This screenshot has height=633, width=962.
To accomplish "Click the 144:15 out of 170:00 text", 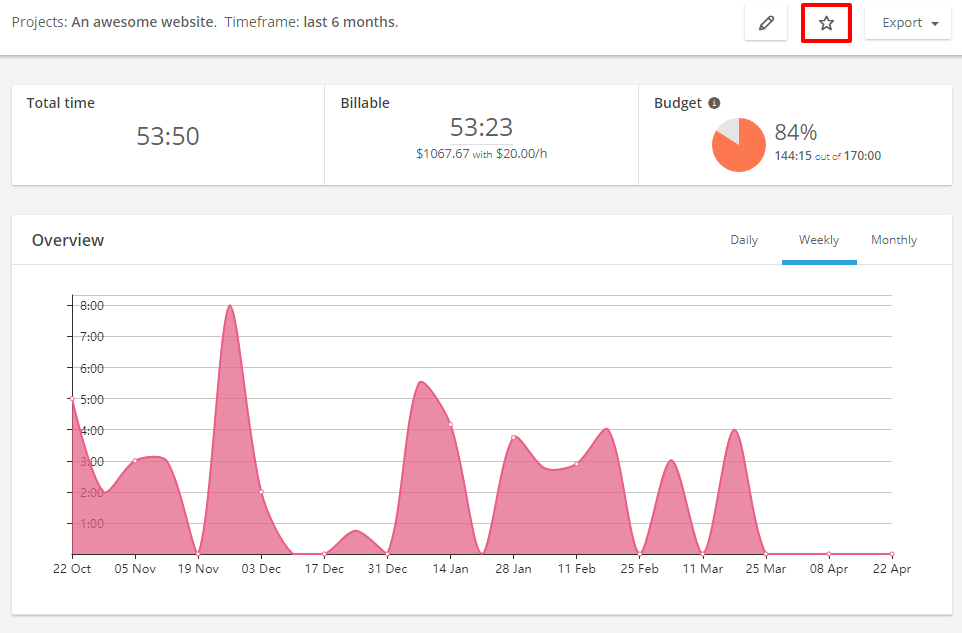I will tap(828, 156).
